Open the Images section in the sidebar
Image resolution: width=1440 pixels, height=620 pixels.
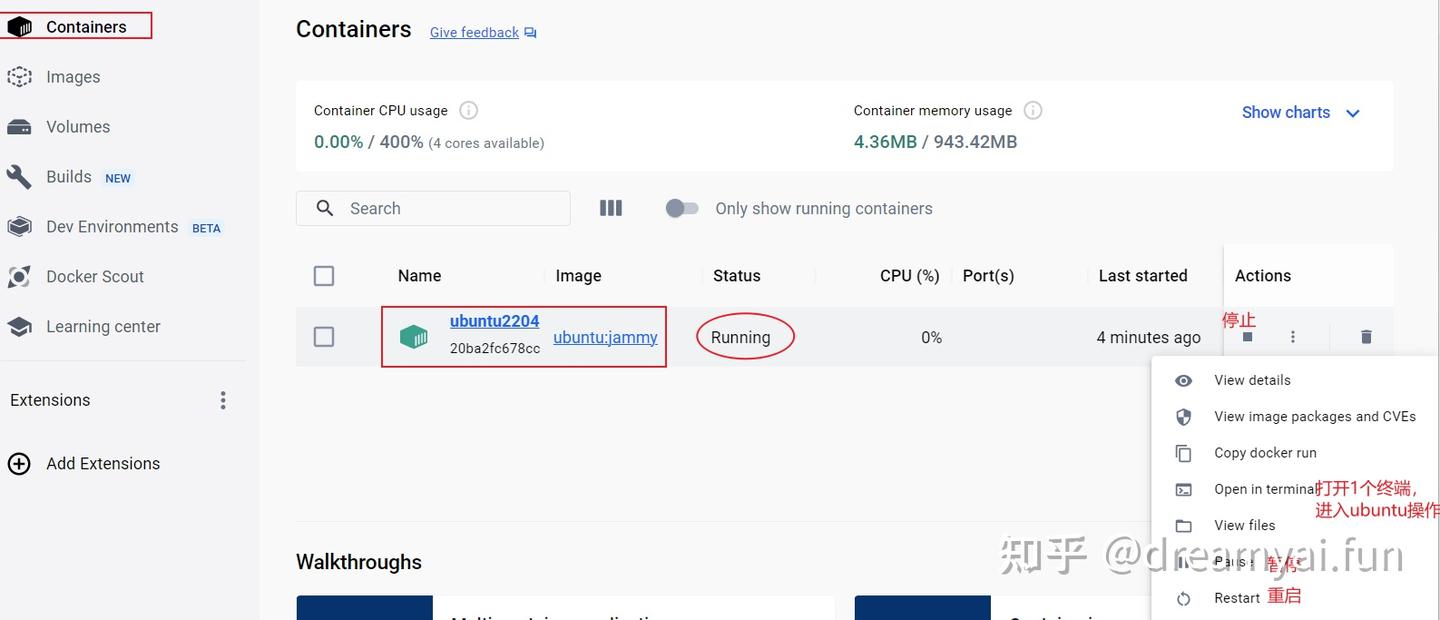pos(72,76)
